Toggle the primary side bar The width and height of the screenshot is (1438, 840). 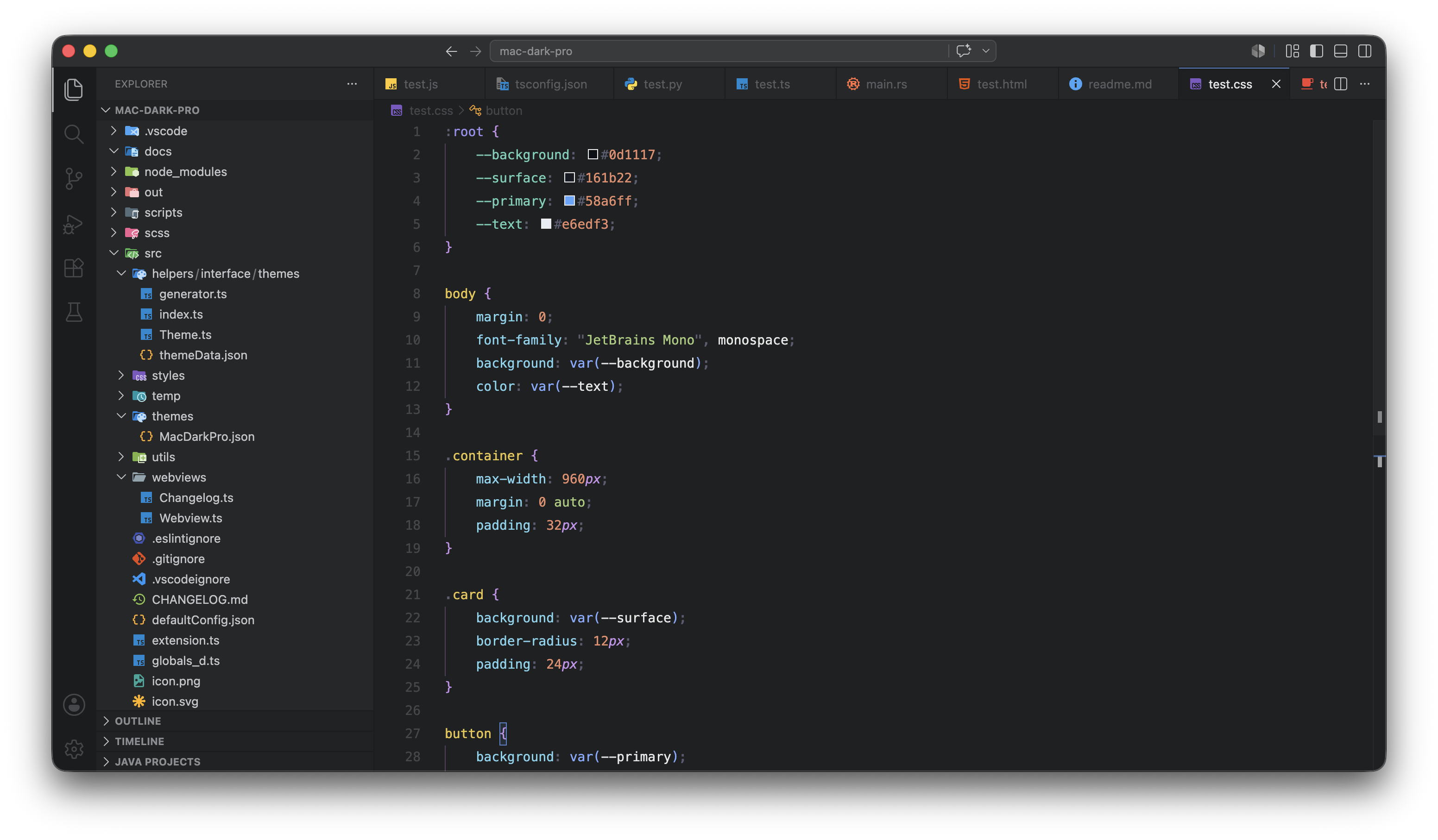tap(1317, 51)
